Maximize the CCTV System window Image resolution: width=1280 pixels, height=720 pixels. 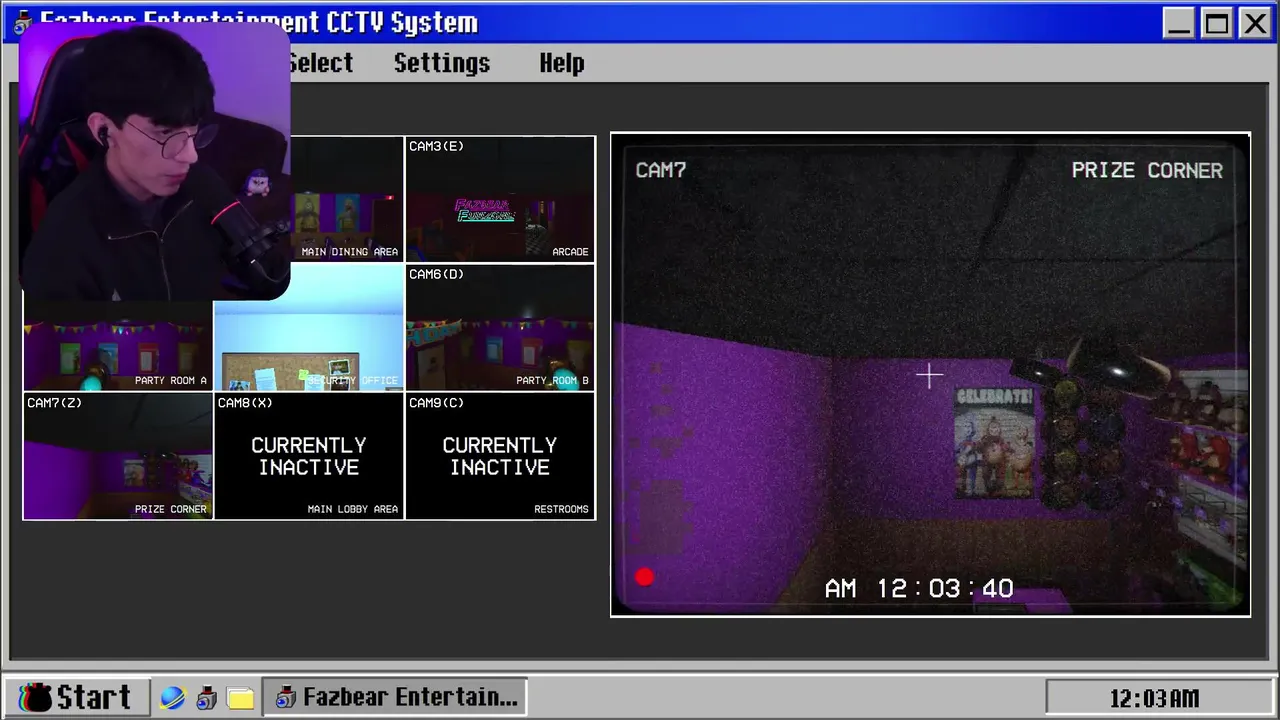point(1217,23)
